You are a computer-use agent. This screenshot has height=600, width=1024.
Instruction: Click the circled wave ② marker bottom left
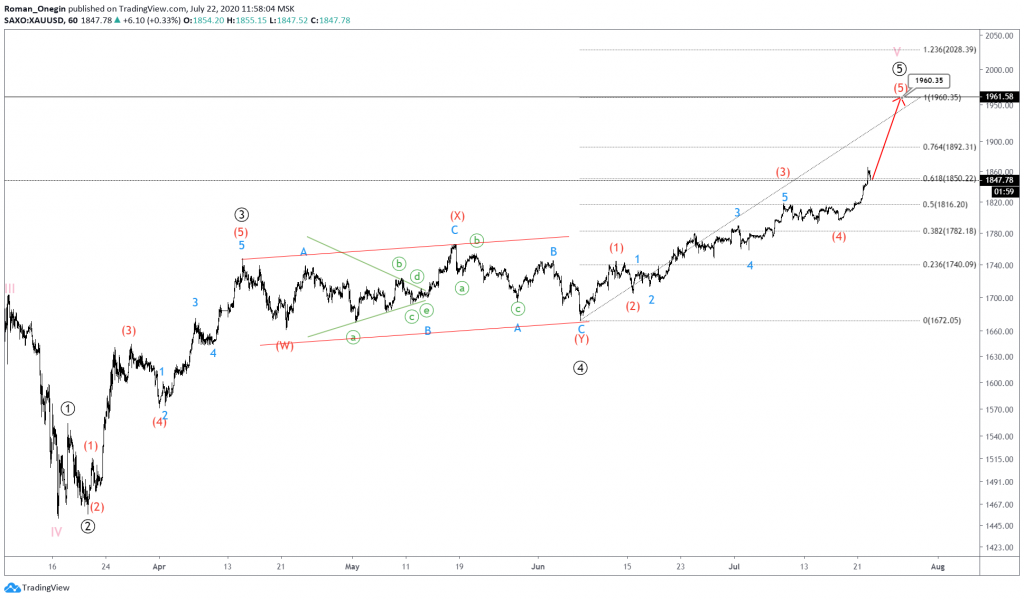click(x=87, y=524)
